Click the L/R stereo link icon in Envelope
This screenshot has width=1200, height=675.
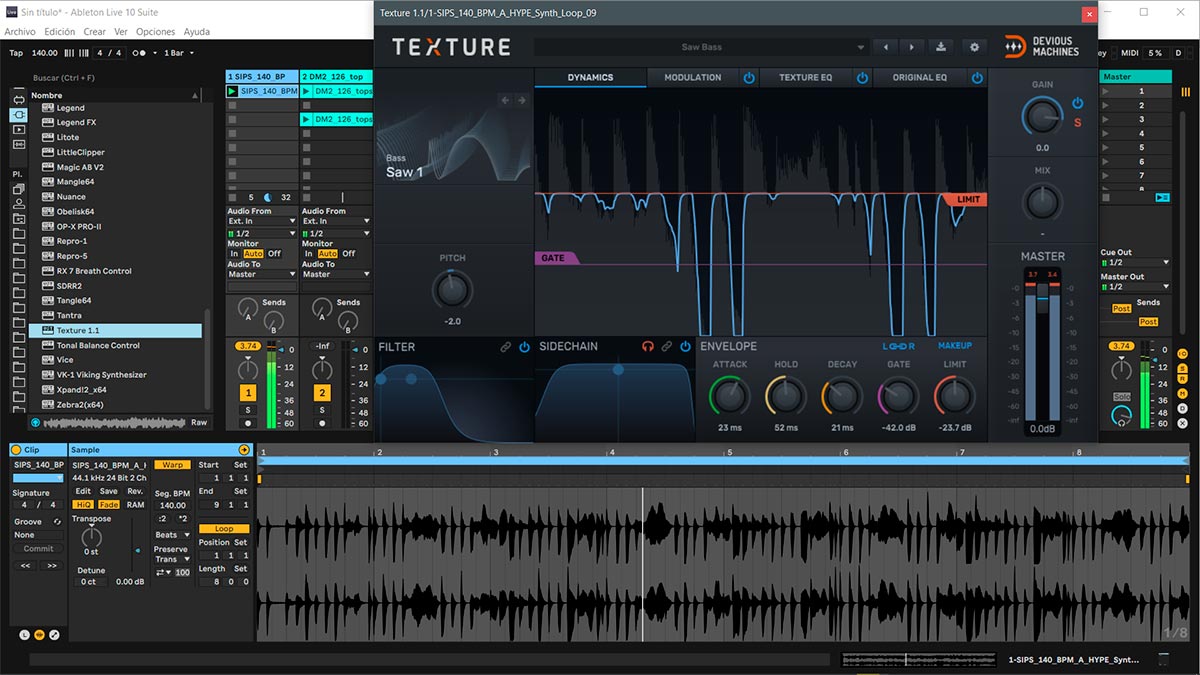[899, 346]
